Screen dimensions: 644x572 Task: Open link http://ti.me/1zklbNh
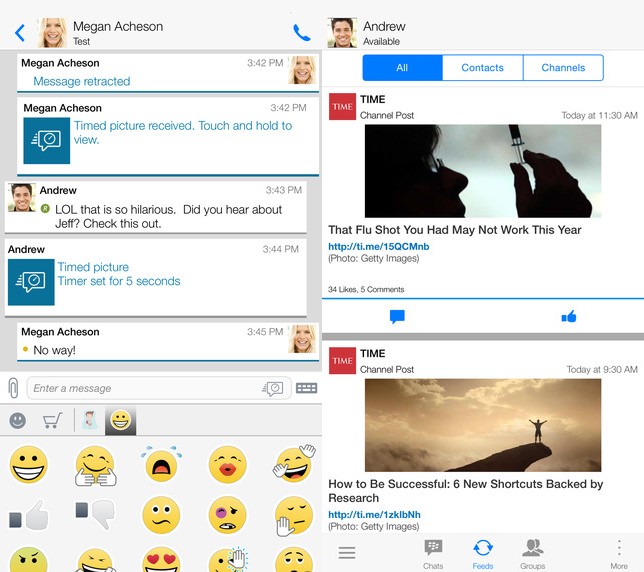374,515
